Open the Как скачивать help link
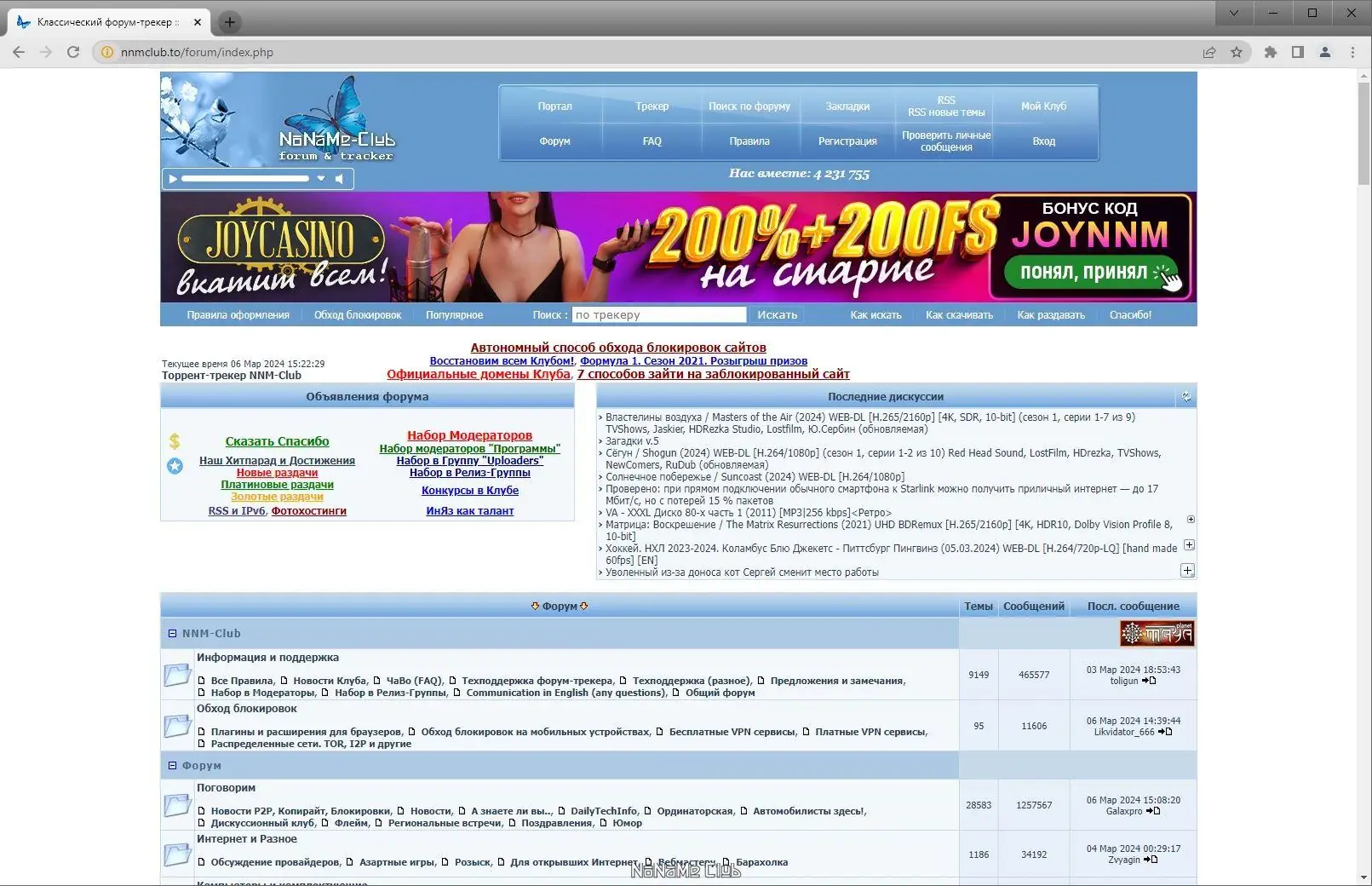The image size is (1372, 886). point(959,315)
